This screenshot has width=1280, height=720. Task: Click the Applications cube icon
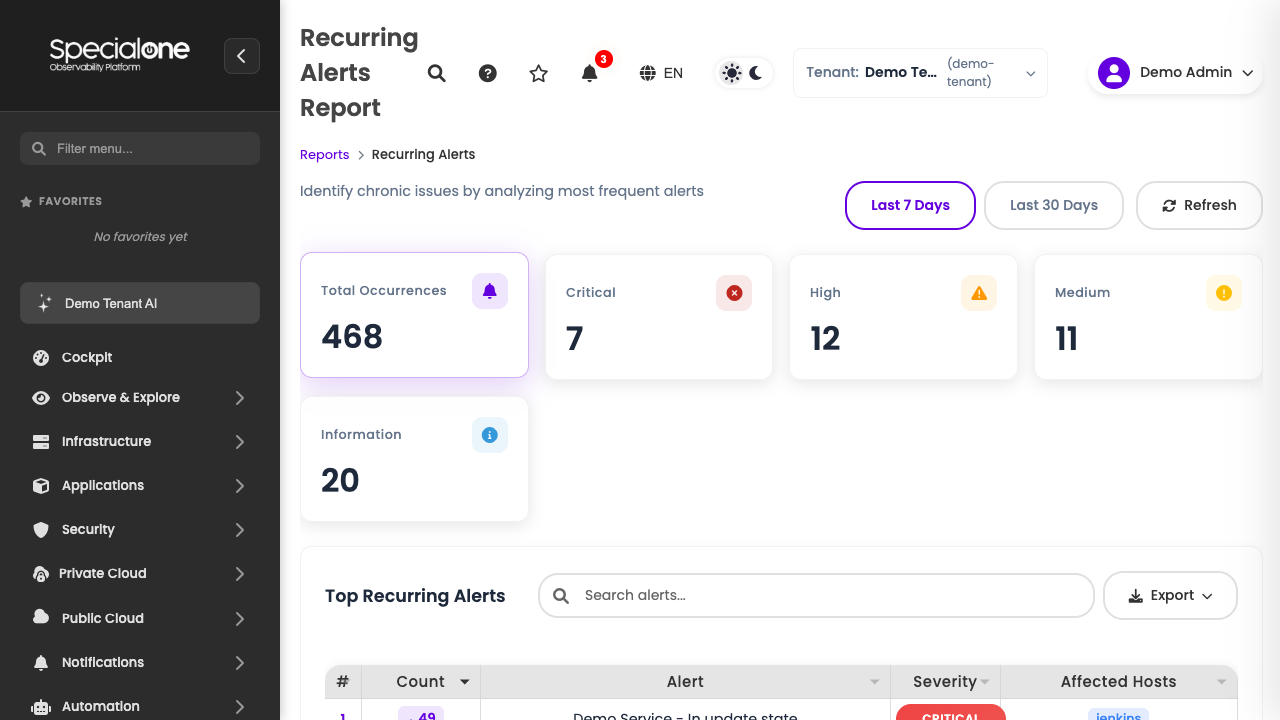point(41,486)
